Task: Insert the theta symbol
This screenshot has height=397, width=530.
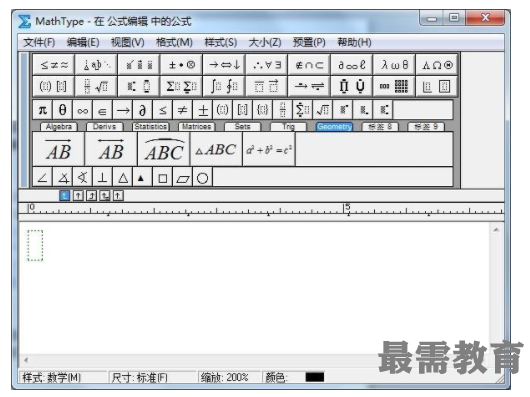Action: (63, 110)
